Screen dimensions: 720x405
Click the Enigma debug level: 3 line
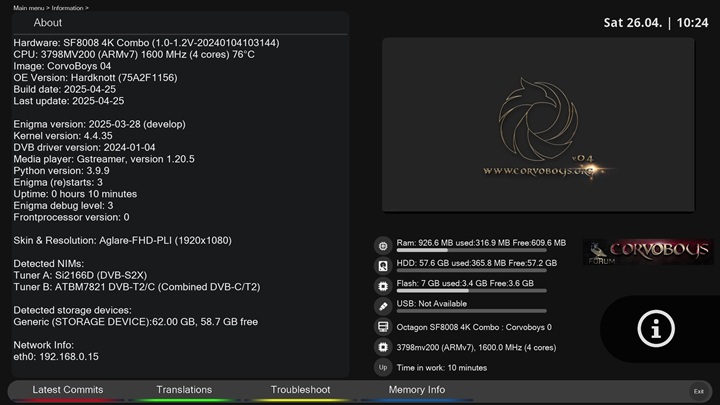[63, 206]
